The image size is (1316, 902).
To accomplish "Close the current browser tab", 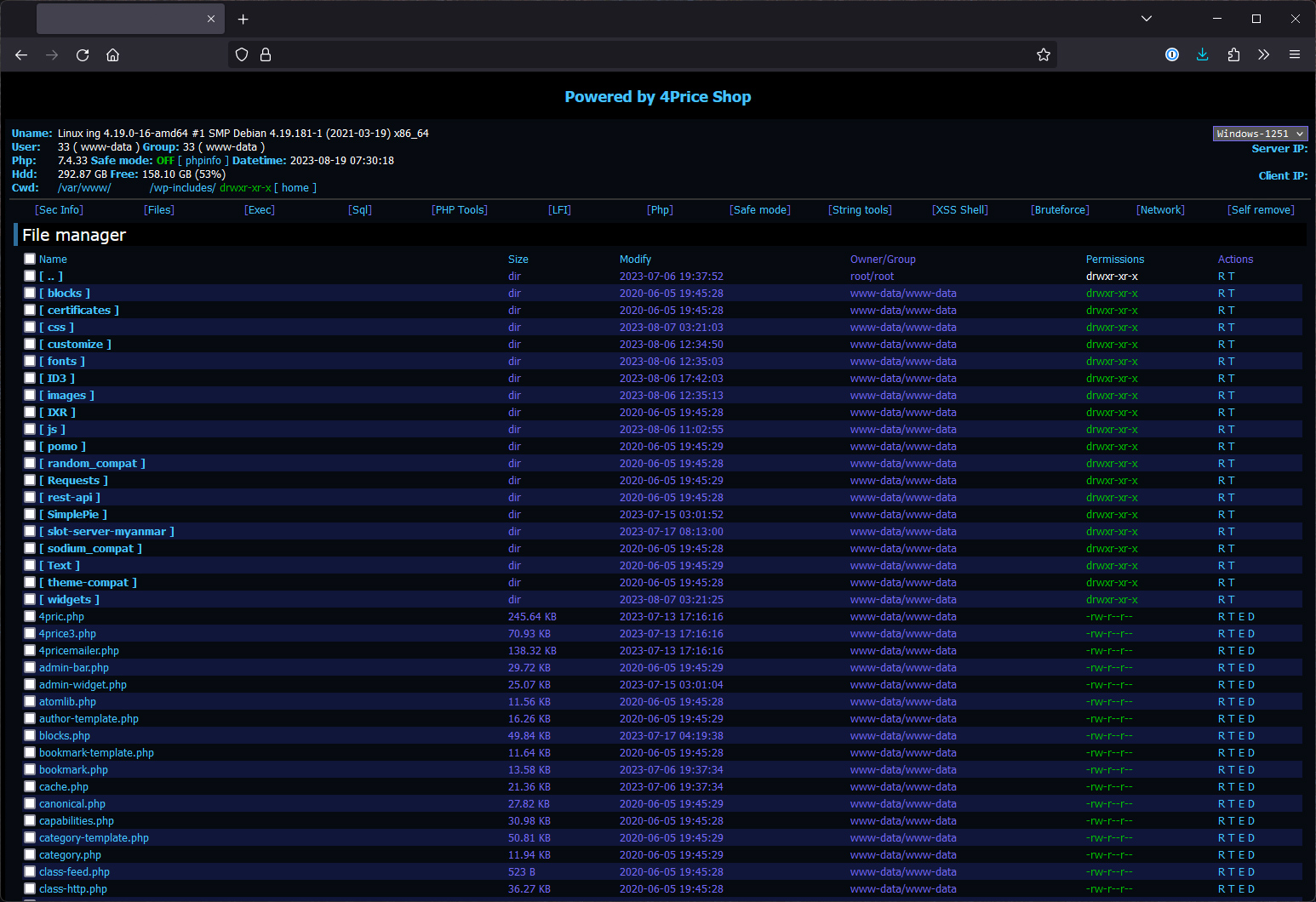I will click(x=211, y=19).
